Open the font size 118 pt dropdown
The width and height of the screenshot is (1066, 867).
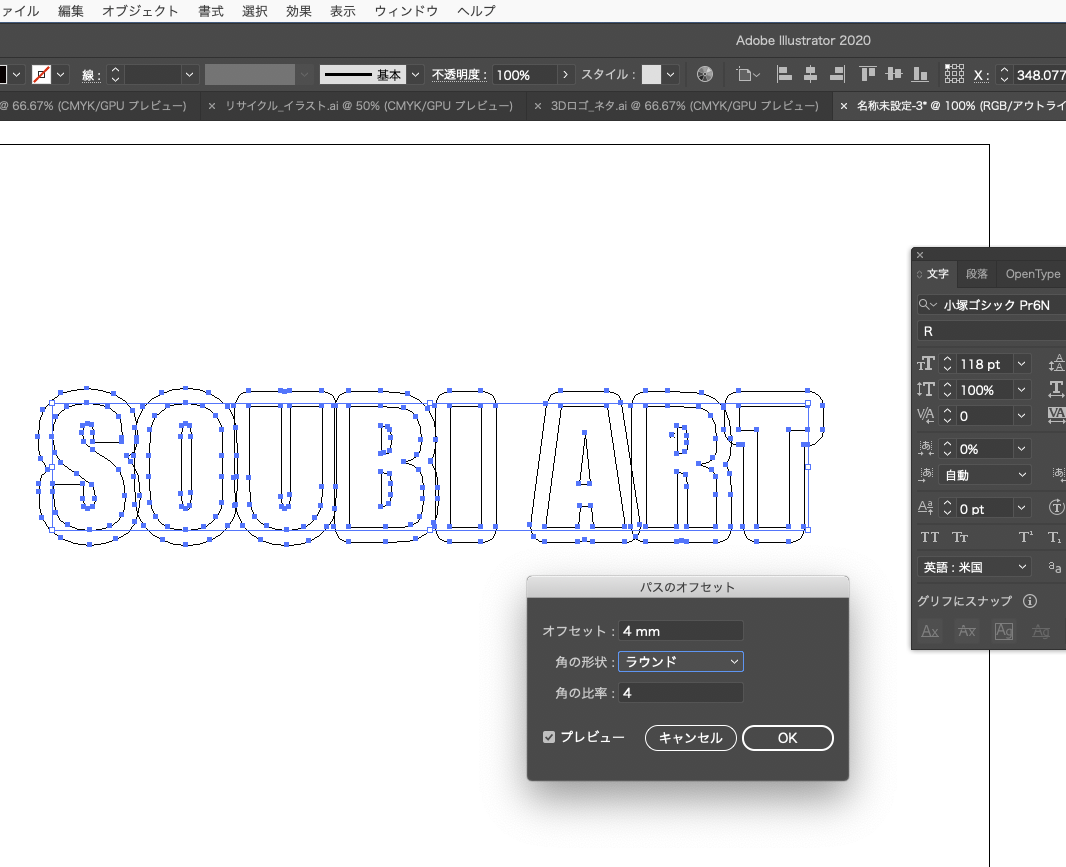coord(1021,364)
